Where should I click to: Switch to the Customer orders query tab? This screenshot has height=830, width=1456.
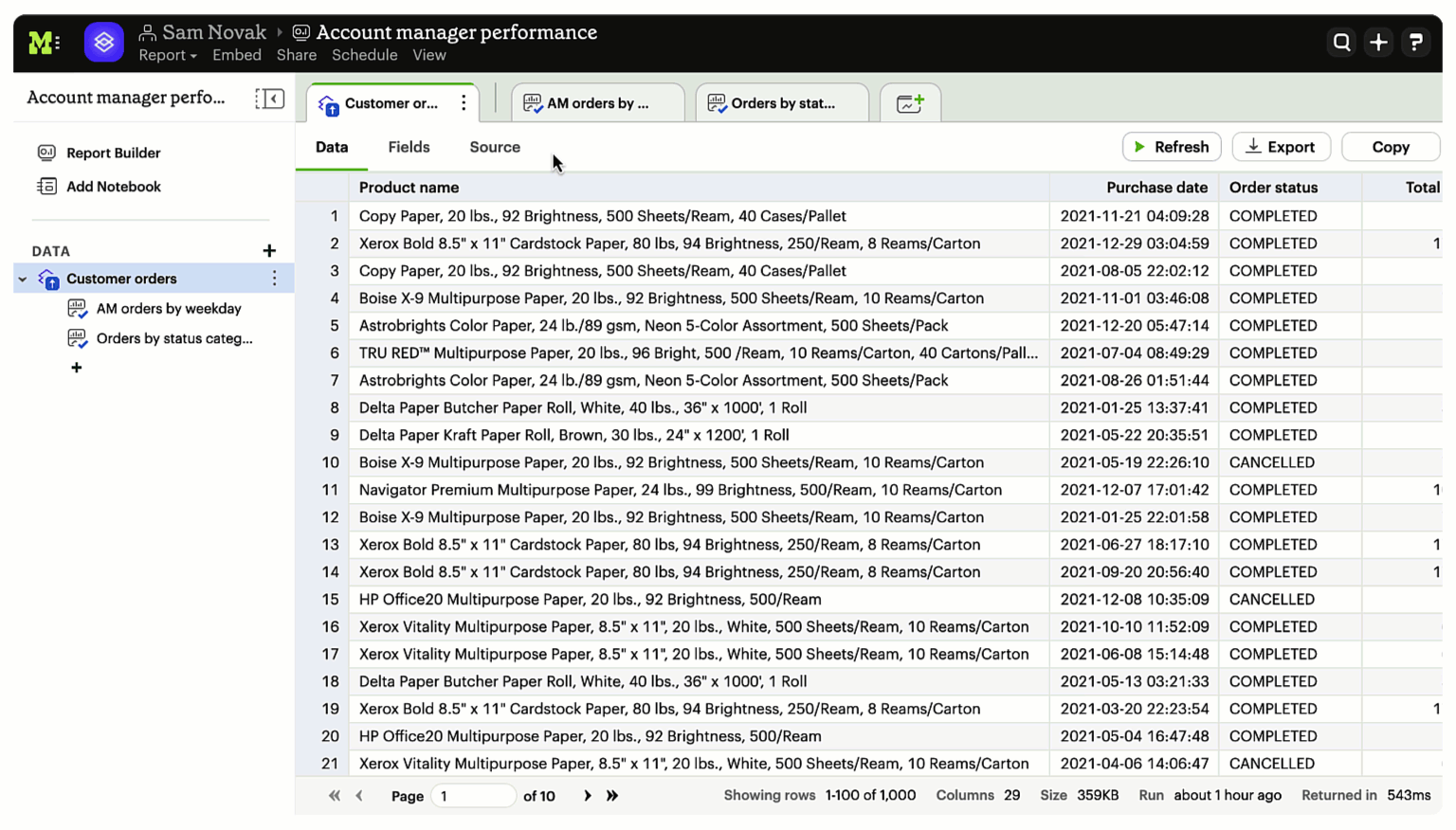[x=391, y=103]
